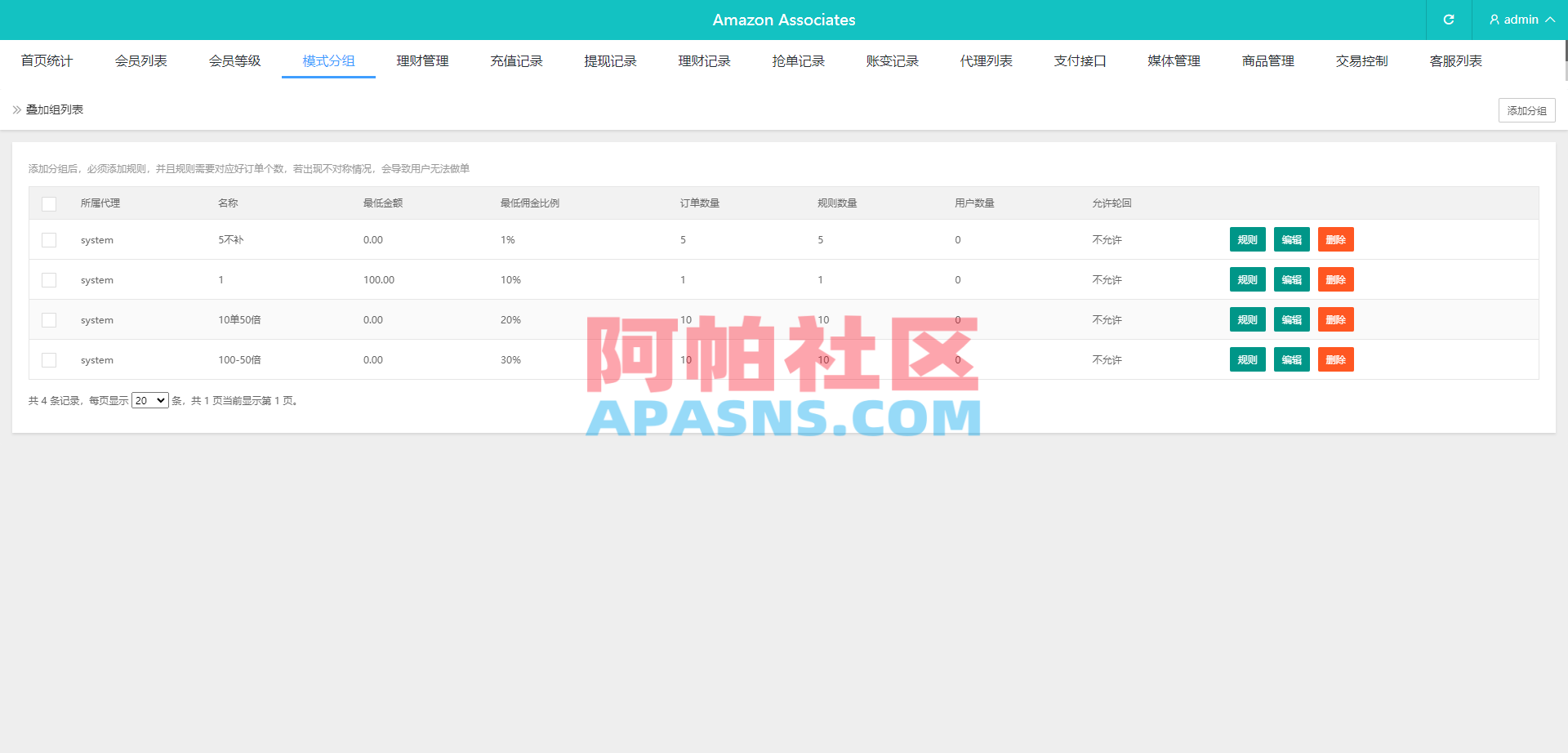Click the refresh icon in the header

(x=1449, y=20)
